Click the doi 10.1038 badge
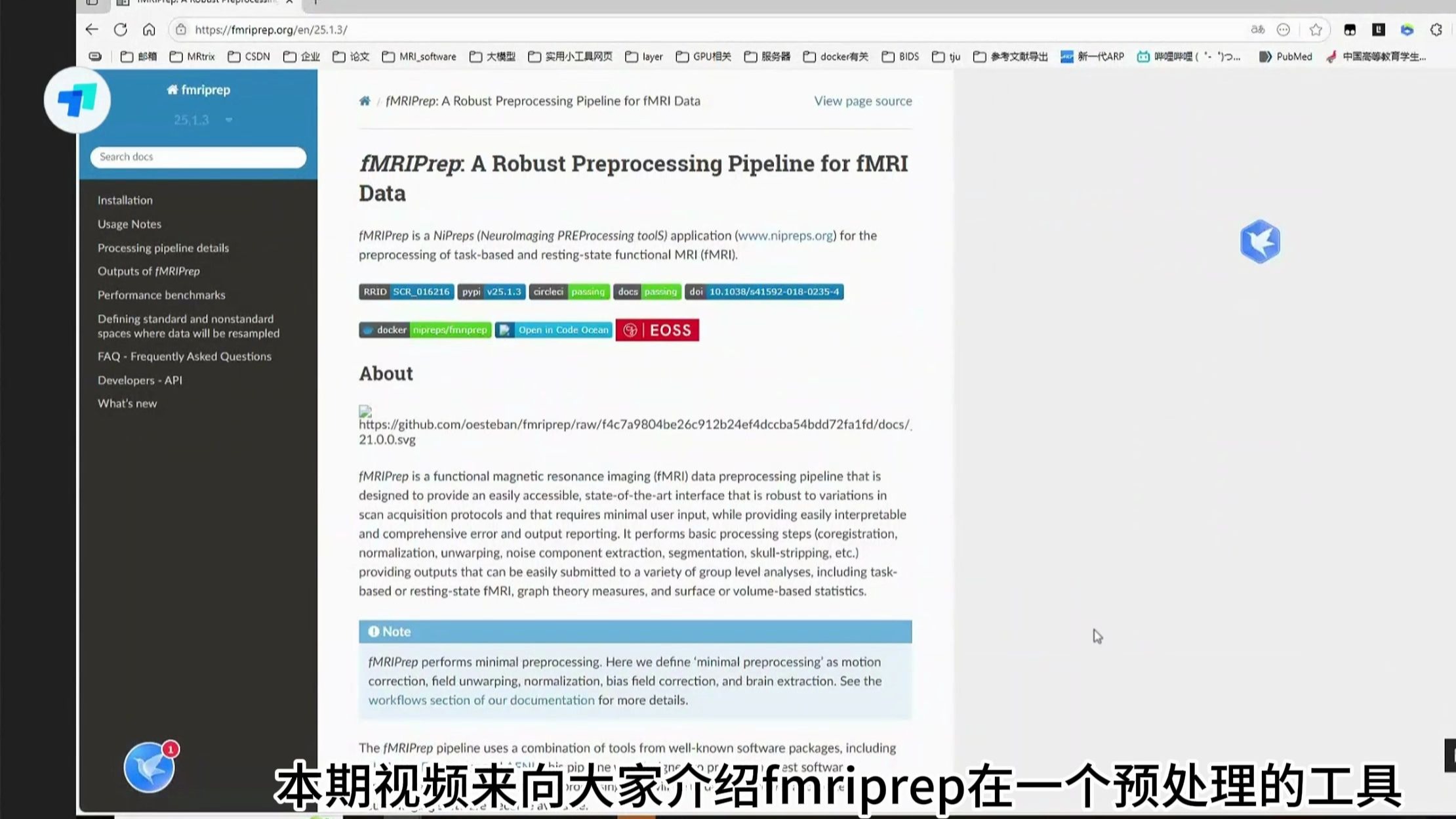1456x819 pixels. (x=764, y=291)
